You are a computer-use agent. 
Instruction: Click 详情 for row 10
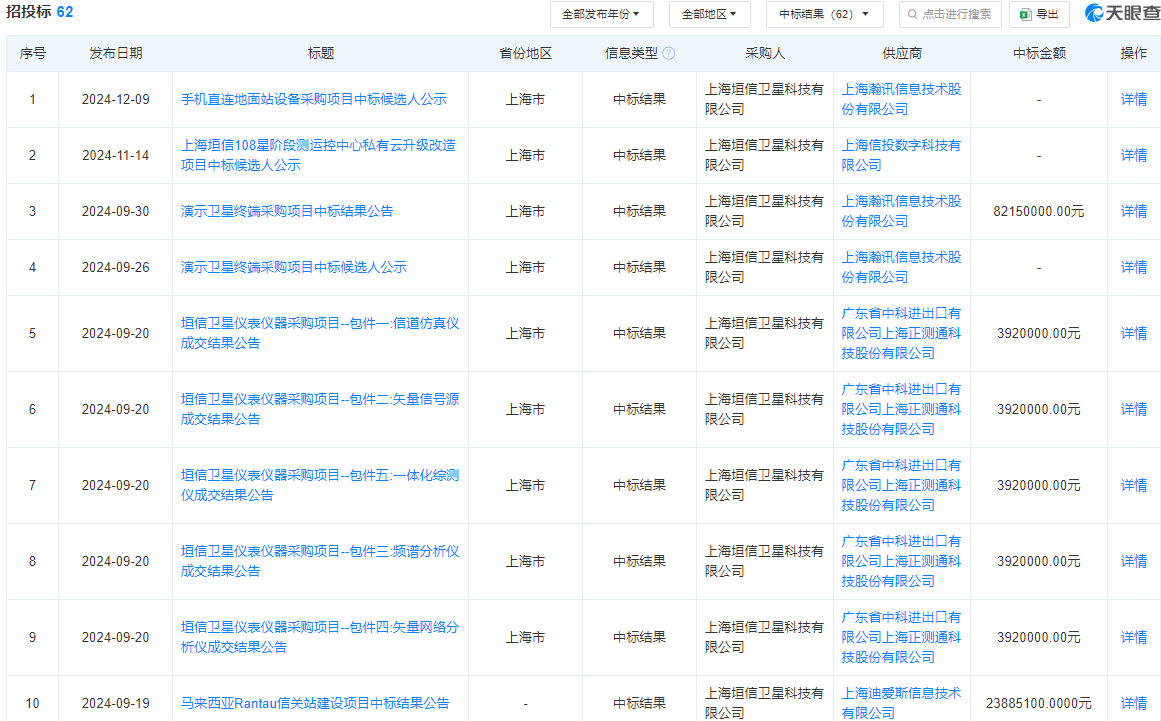(x=1134, y=703)
